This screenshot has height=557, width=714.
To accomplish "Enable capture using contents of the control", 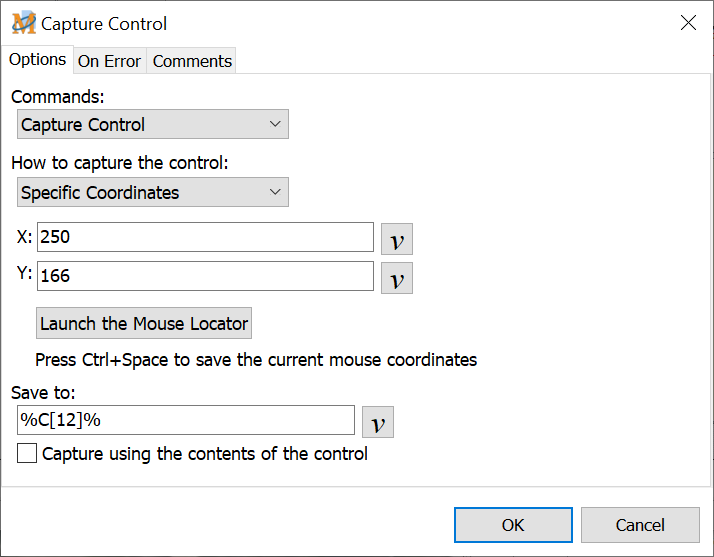I will coord(28,454).
